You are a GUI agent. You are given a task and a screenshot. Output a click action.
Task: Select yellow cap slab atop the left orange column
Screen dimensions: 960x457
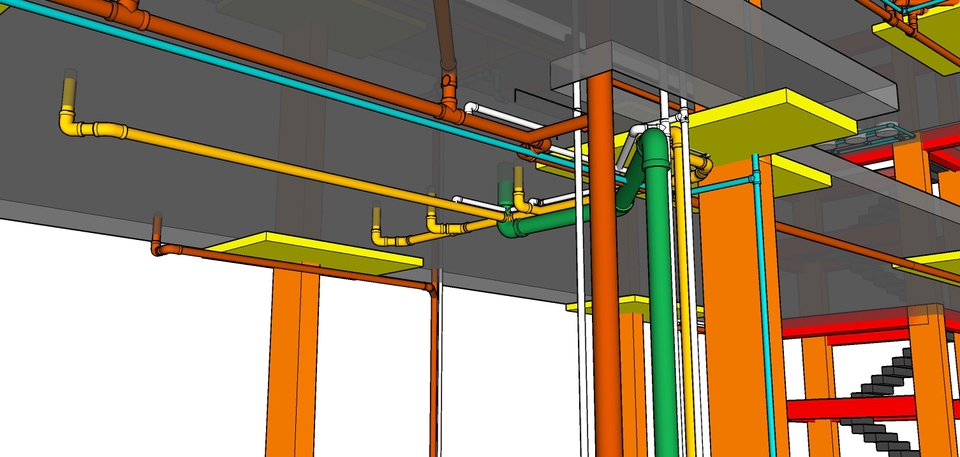(314, 252)
